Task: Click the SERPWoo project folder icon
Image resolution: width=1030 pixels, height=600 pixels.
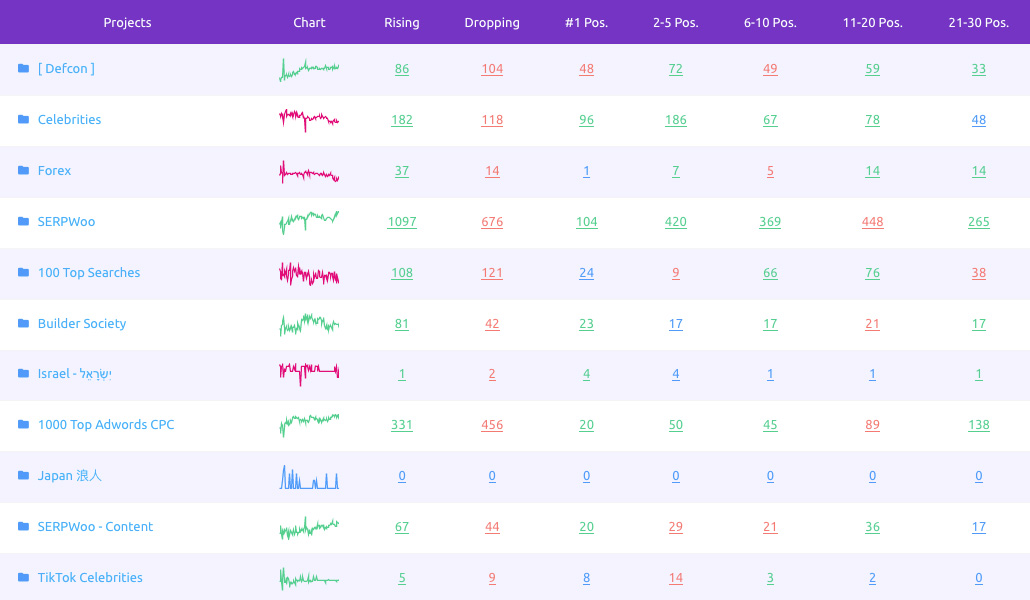Action: coord(22,221)
